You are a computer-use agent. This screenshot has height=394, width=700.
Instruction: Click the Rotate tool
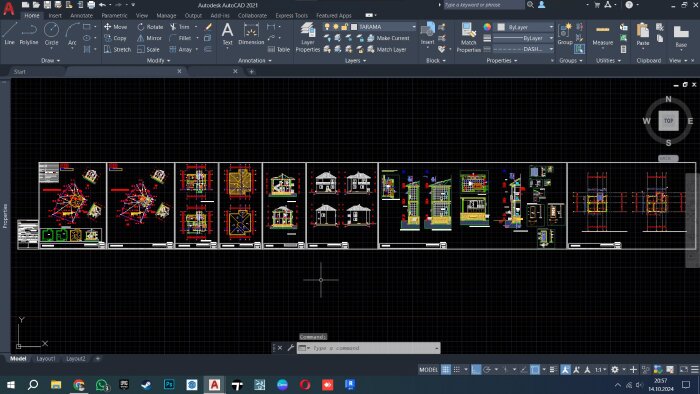150,27
